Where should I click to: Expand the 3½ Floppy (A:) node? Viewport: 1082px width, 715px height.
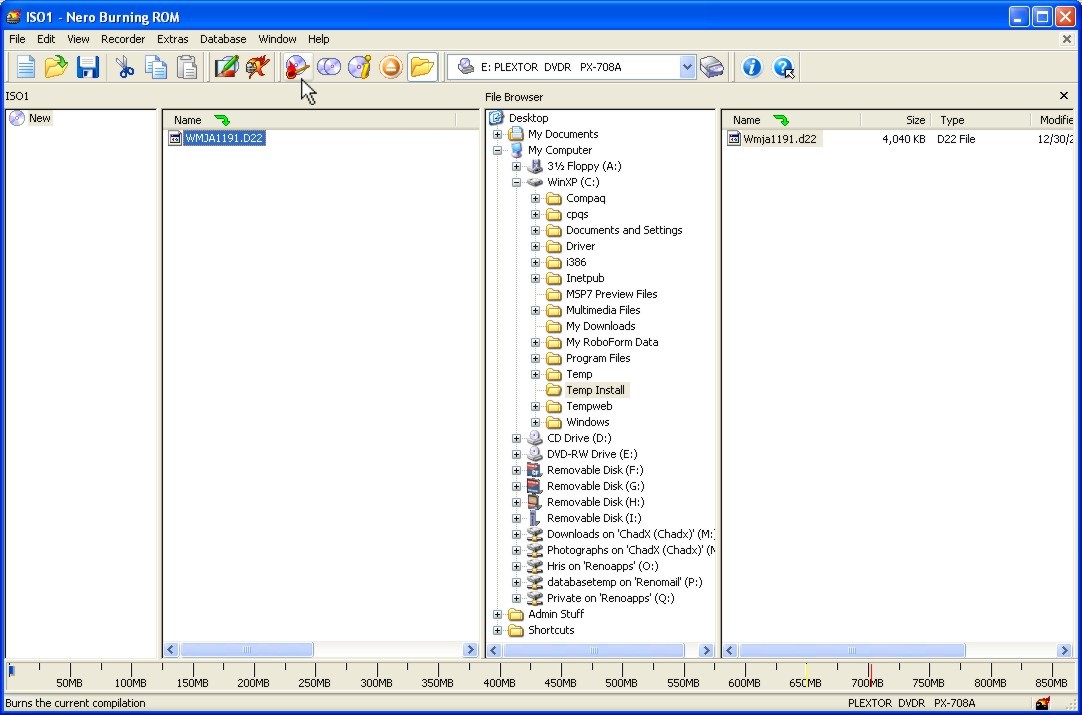[516, 166]
